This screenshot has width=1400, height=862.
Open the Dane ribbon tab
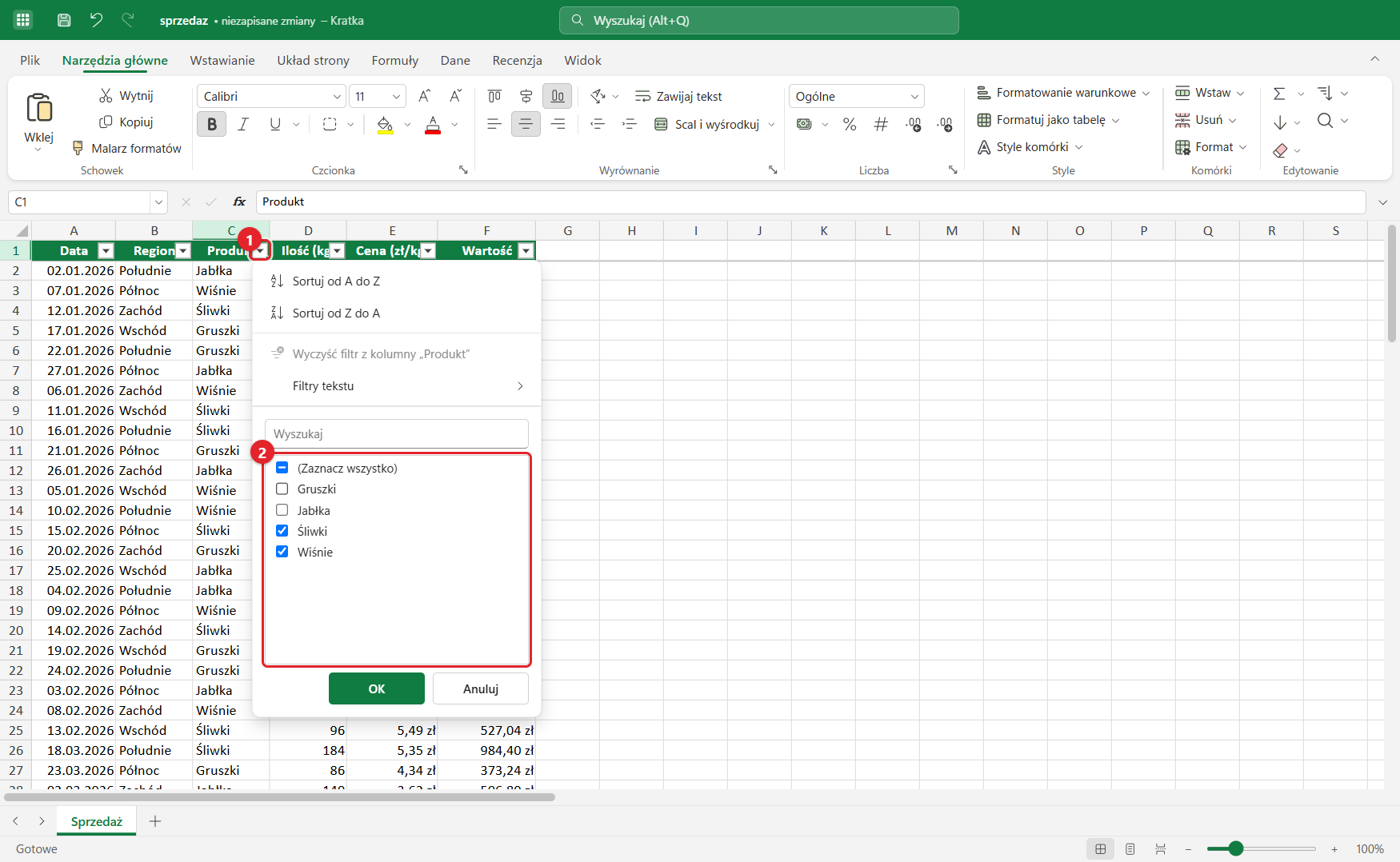point(455,60)
